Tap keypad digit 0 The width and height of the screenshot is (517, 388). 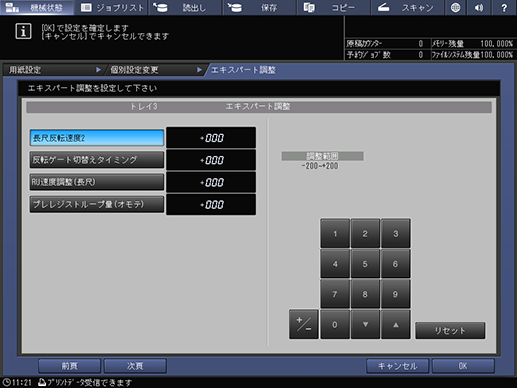click(x=335, y=324)
